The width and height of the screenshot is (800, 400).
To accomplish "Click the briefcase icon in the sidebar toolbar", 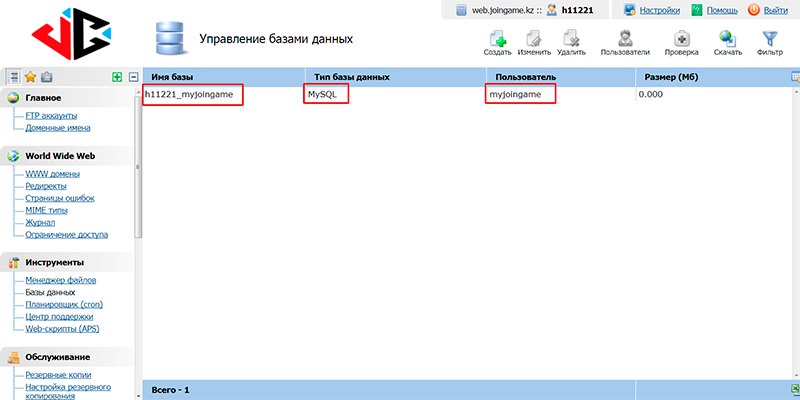I will (46, 77).
